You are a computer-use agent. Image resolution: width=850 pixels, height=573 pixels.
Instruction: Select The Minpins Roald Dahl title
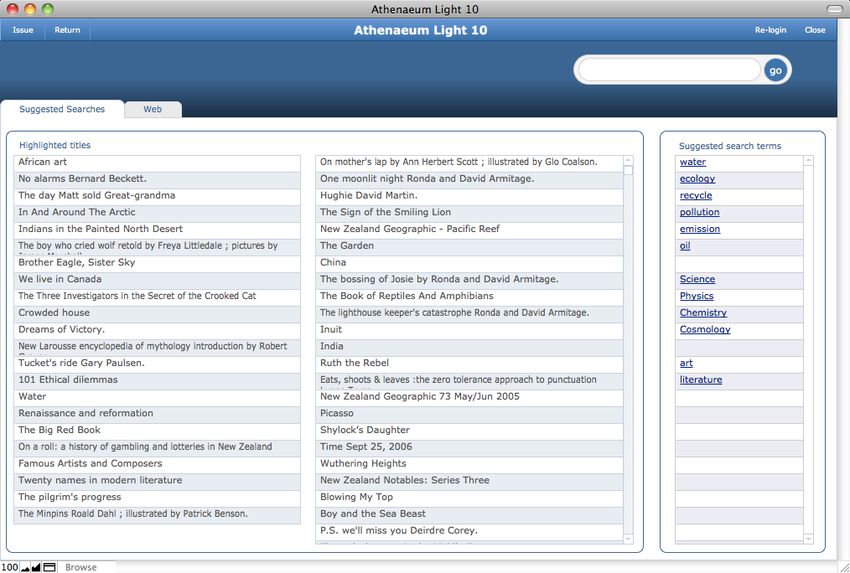[157, 515]
